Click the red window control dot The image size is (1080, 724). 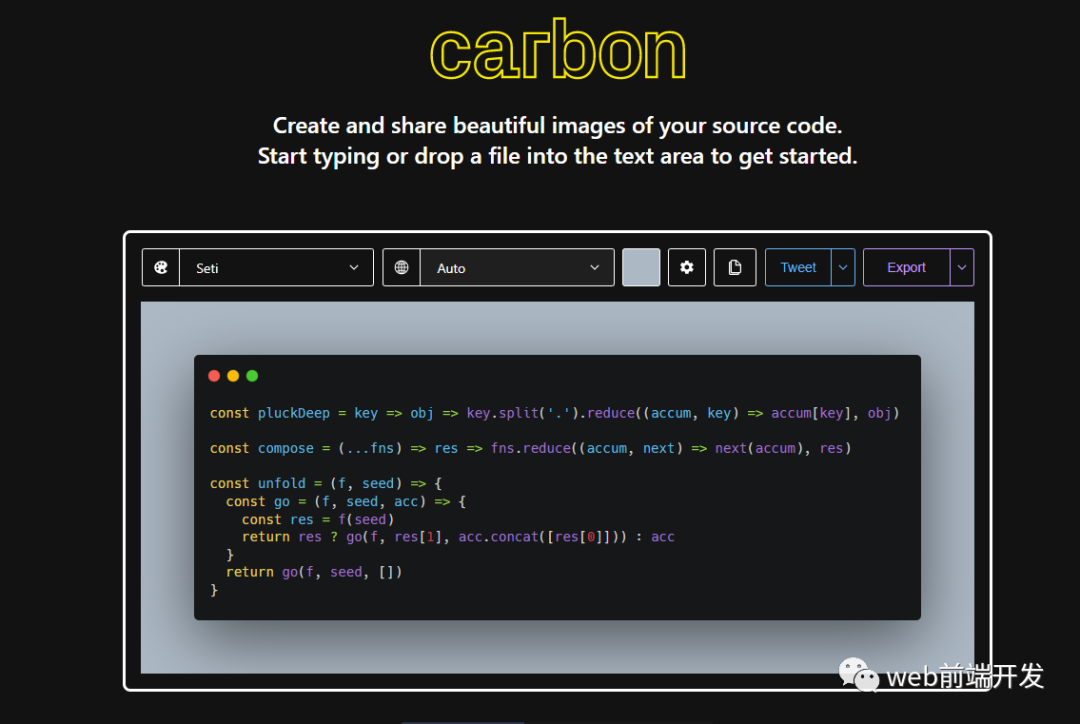click(x=214, y=375)
